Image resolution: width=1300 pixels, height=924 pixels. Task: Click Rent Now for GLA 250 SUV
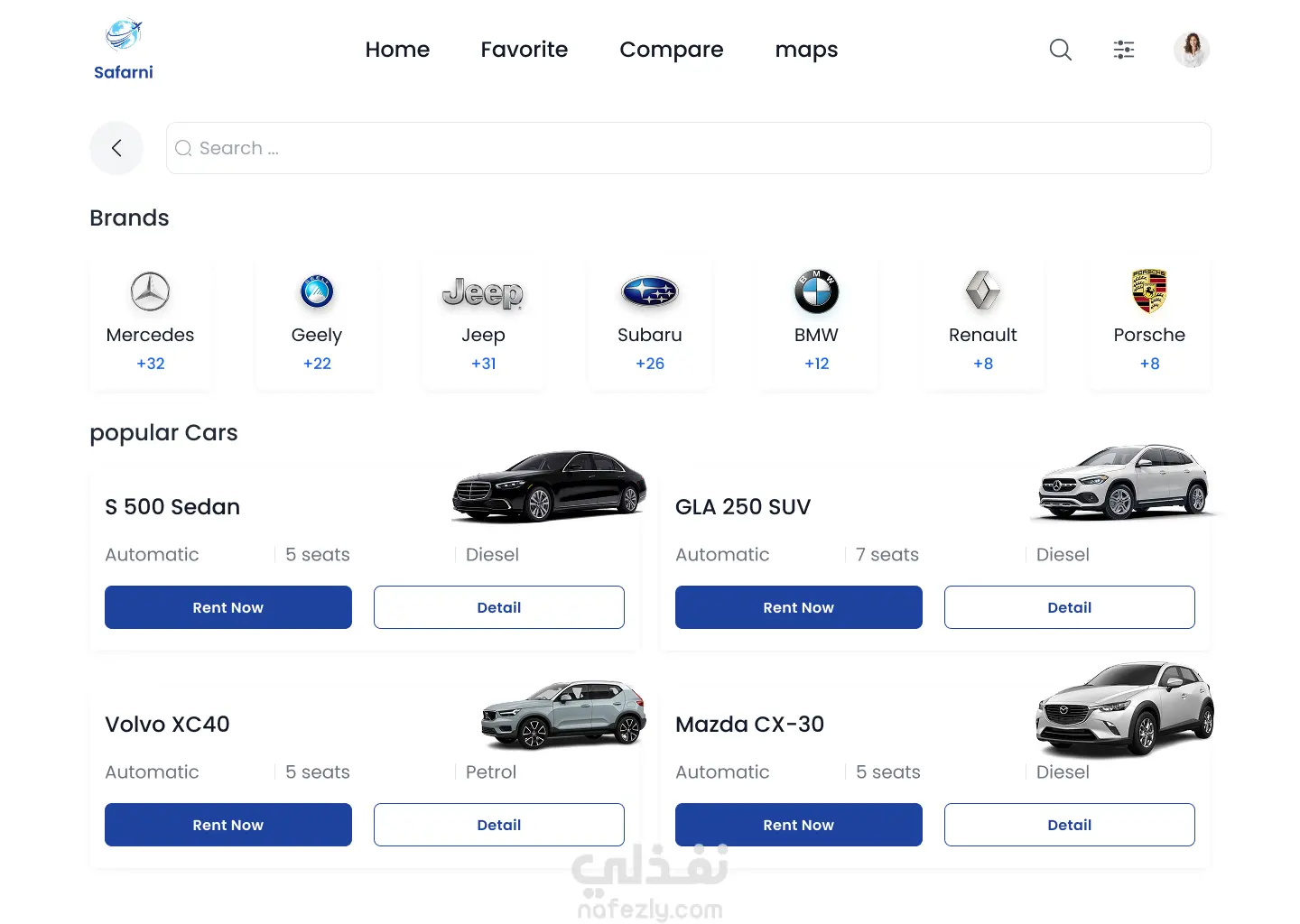pyautogui.click(x=799, y=607)
